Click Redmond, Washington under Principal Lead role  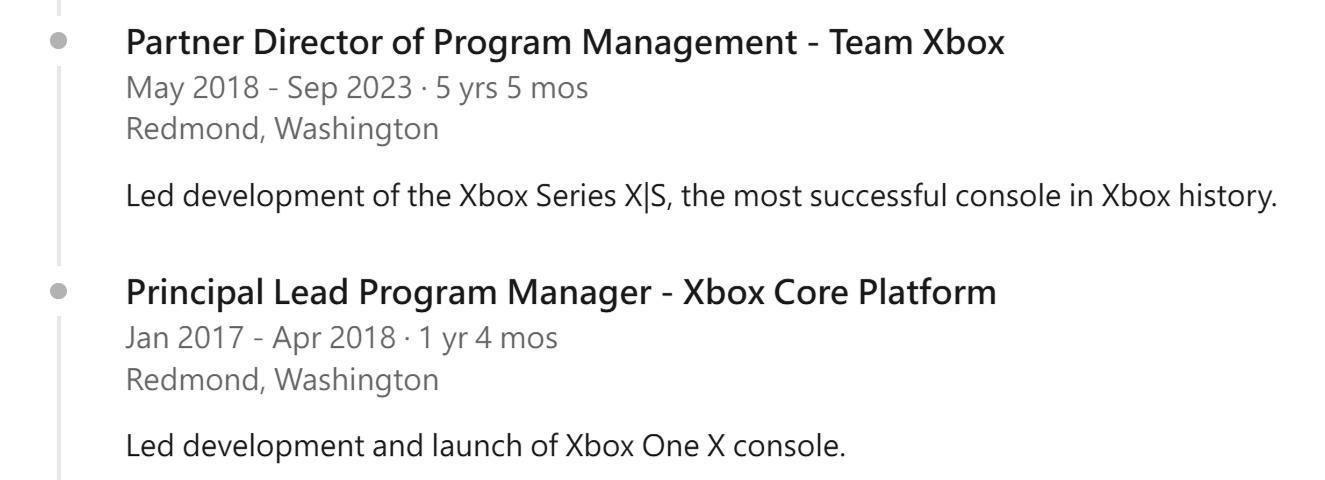click(x=281, y=379)
